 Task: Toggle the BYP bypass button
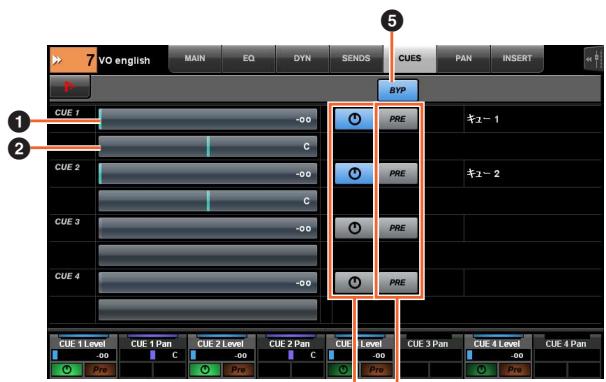tap(398, 90)
